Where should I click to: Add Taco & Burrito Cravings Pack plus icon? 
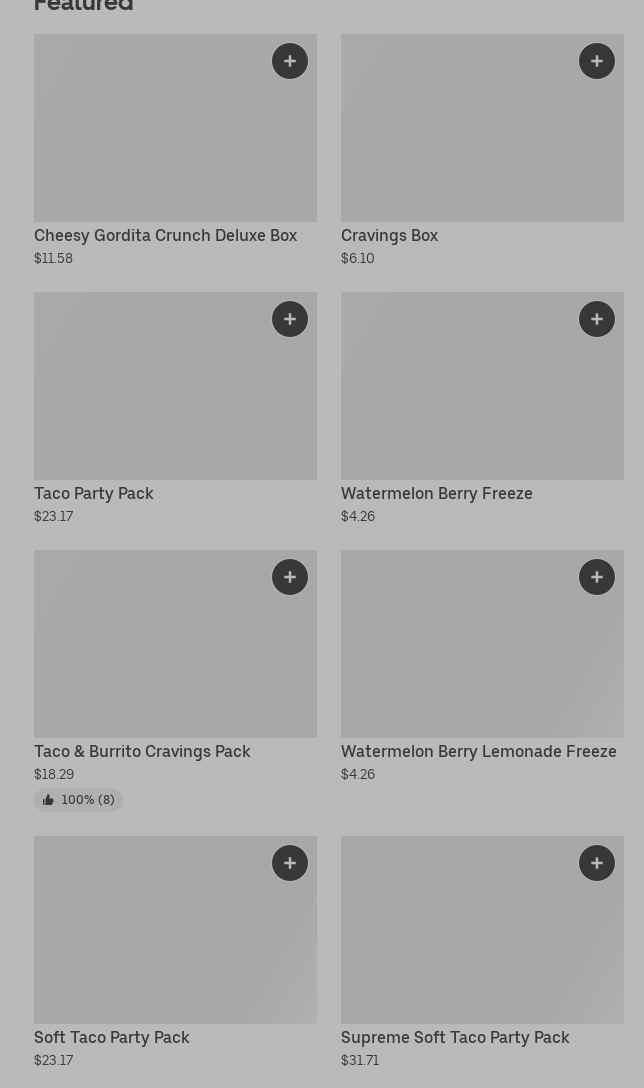(290, 577)
